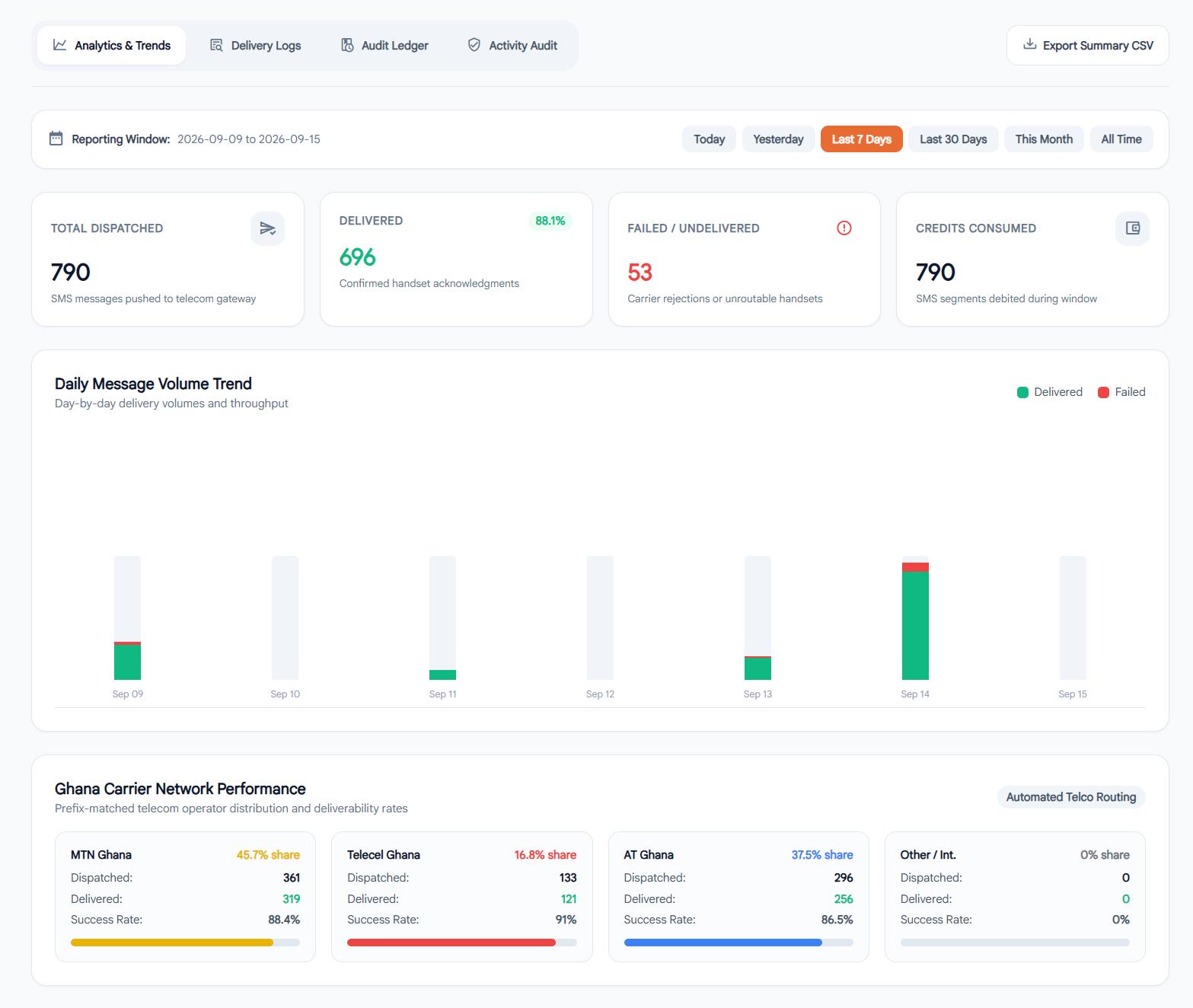The width and height of the screenshot is (1193, 1008).
Task: Click the download icon in Export button
Action: coord(1029,45)
